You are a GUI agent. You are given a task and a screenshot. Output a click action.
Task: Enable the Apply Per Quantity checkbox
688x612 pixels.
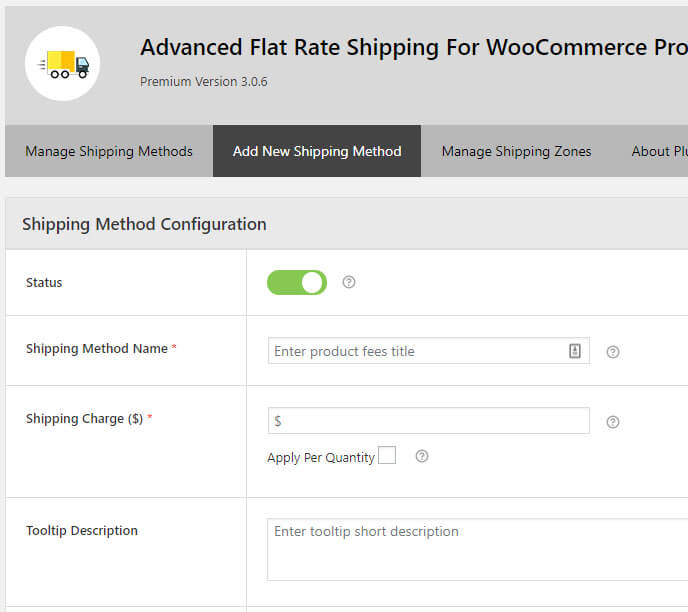[387, 455]
